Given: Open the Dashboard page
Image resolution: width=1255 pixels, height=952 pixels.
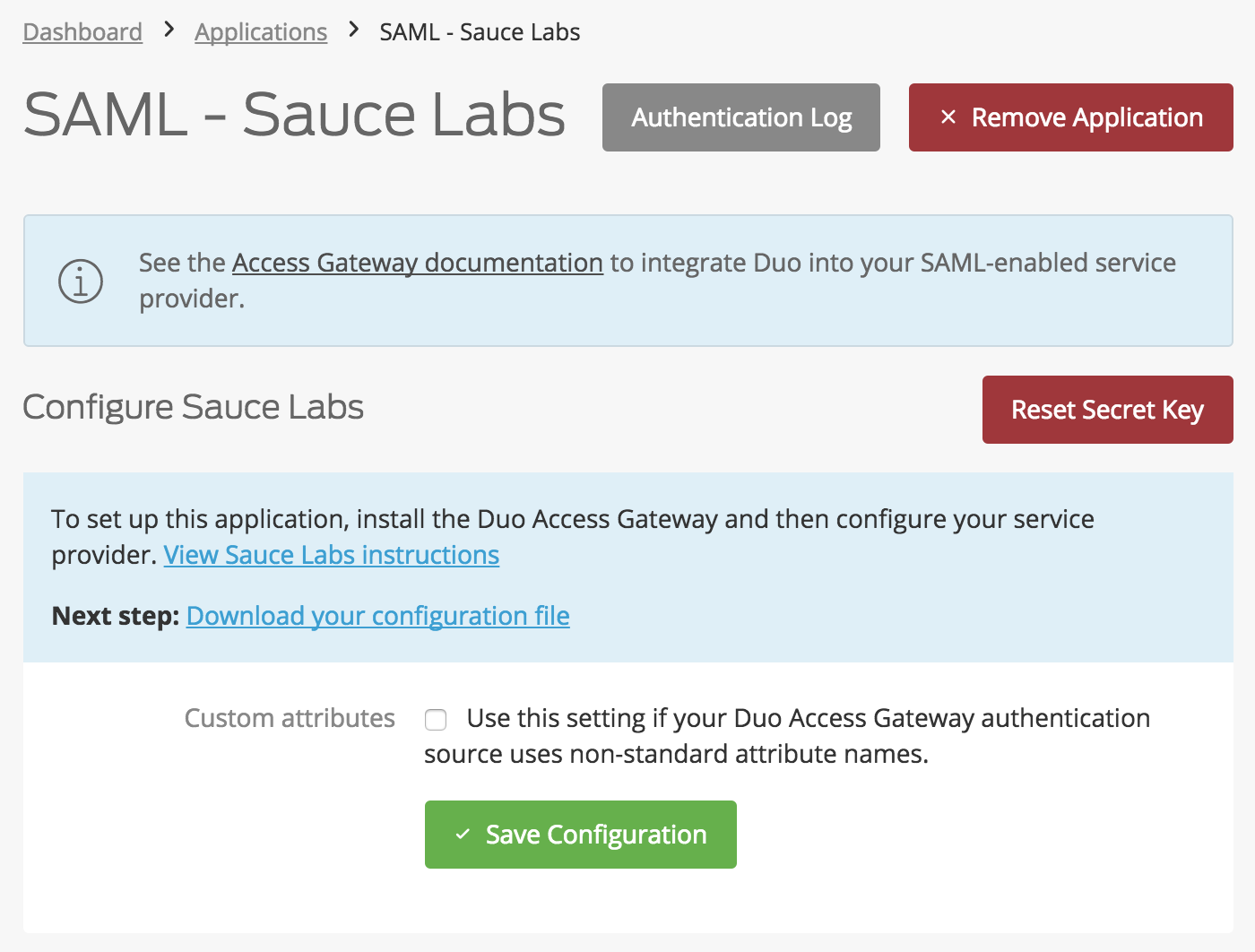Looking at the screenshot, I should tap(82, 31).
